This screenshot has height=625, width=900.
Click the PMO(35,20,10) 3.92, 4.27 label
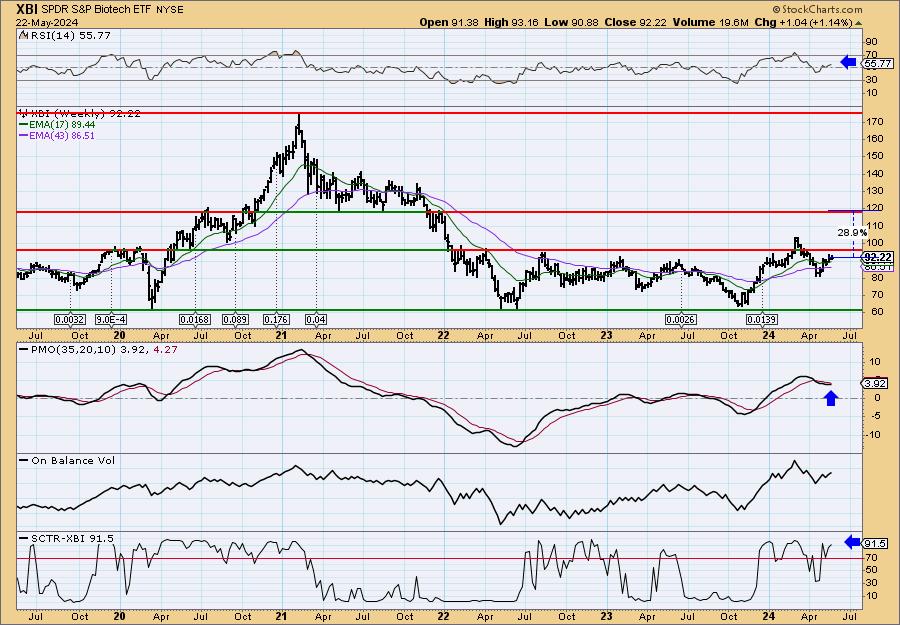coord(101,349)
